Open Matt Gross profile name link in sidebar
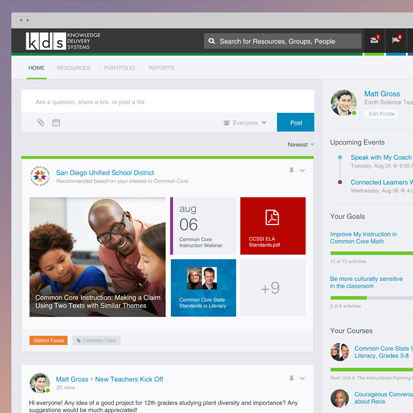413x413 pixels. point(382,94)
